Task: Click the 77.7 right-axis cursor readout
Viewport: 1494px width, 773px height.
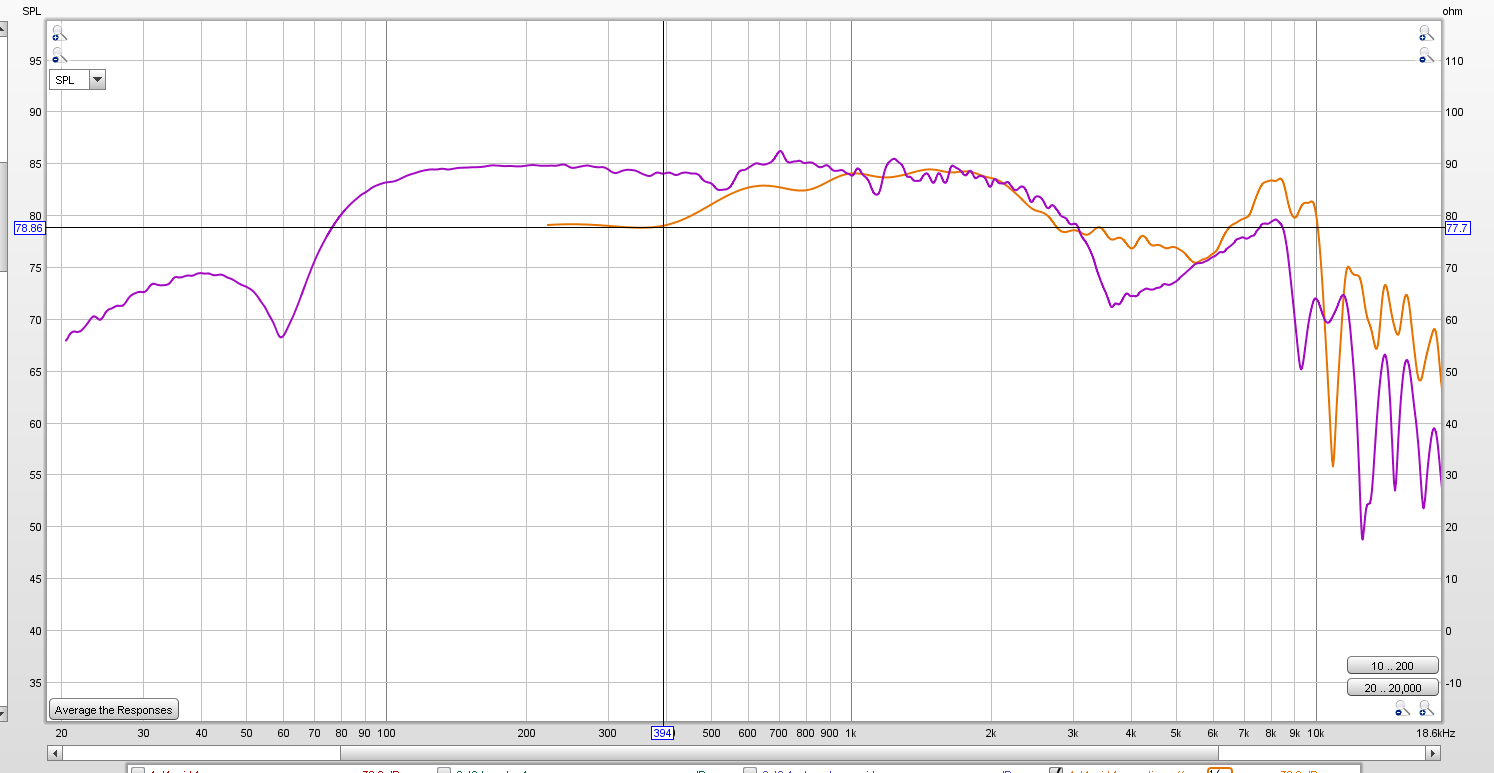Action: (1457, 228)
